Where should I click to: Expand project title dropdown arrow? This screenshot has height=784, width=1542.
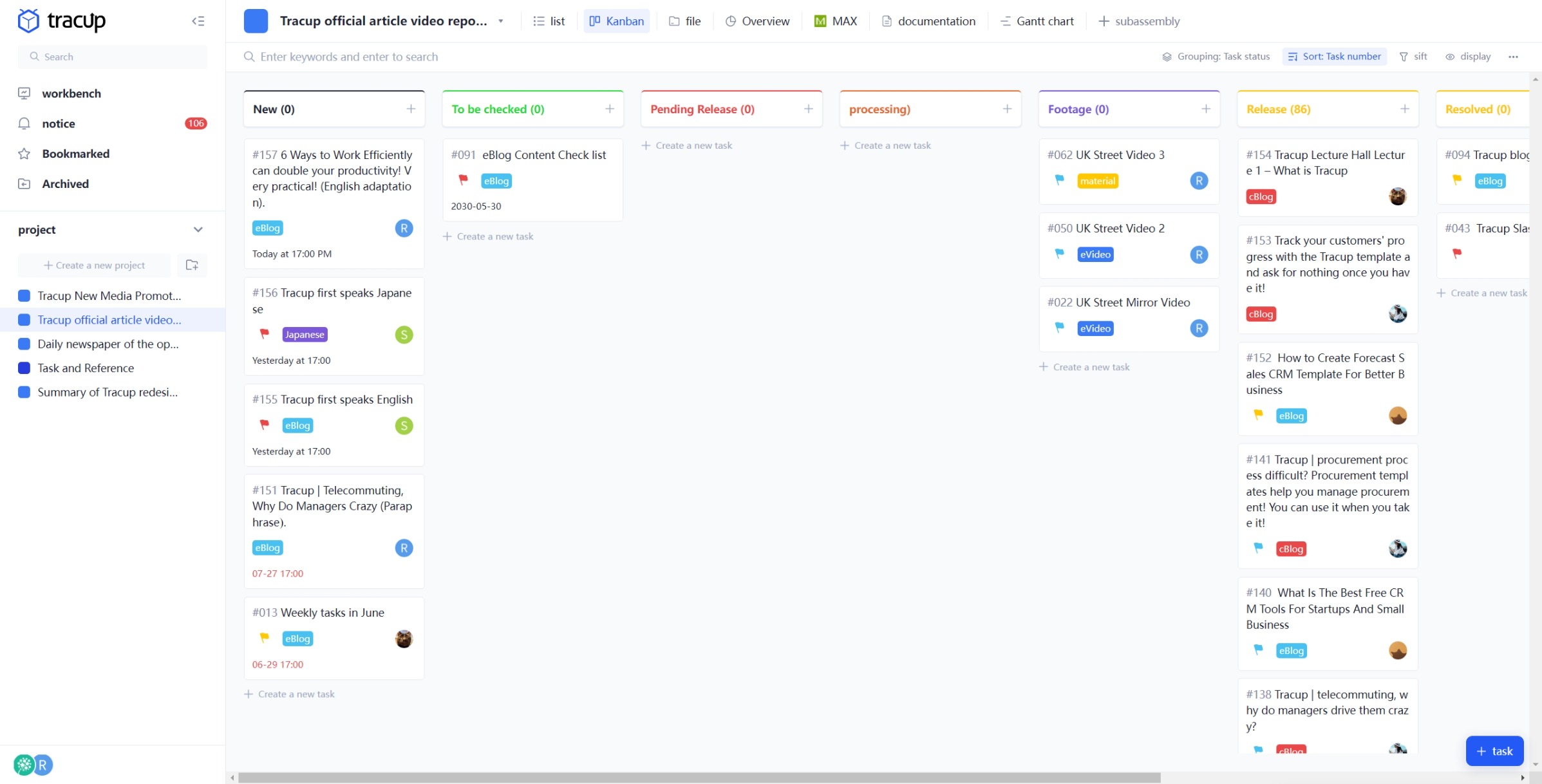tap(501, 21)
